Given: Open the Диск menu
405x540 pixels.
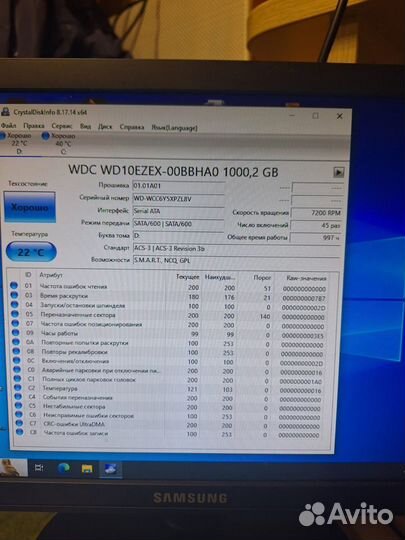Looking at the screenshot, I should pos(105,127).
